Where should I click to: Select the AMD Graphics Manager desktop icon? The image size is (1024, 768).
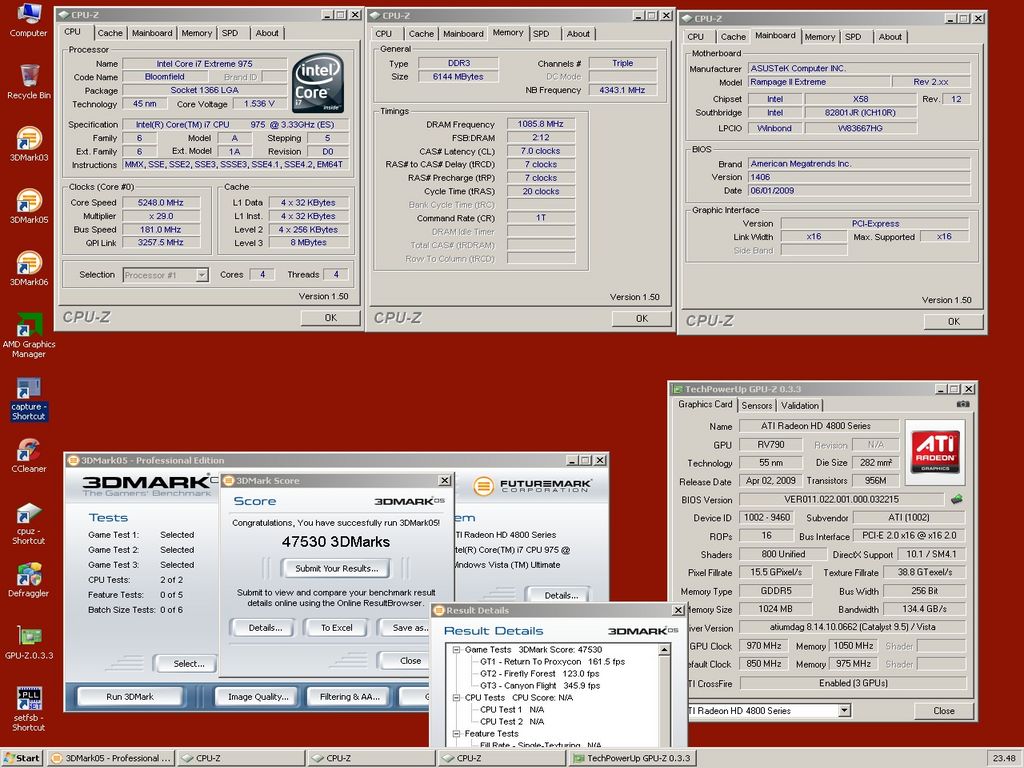click(x=29, y=336)
